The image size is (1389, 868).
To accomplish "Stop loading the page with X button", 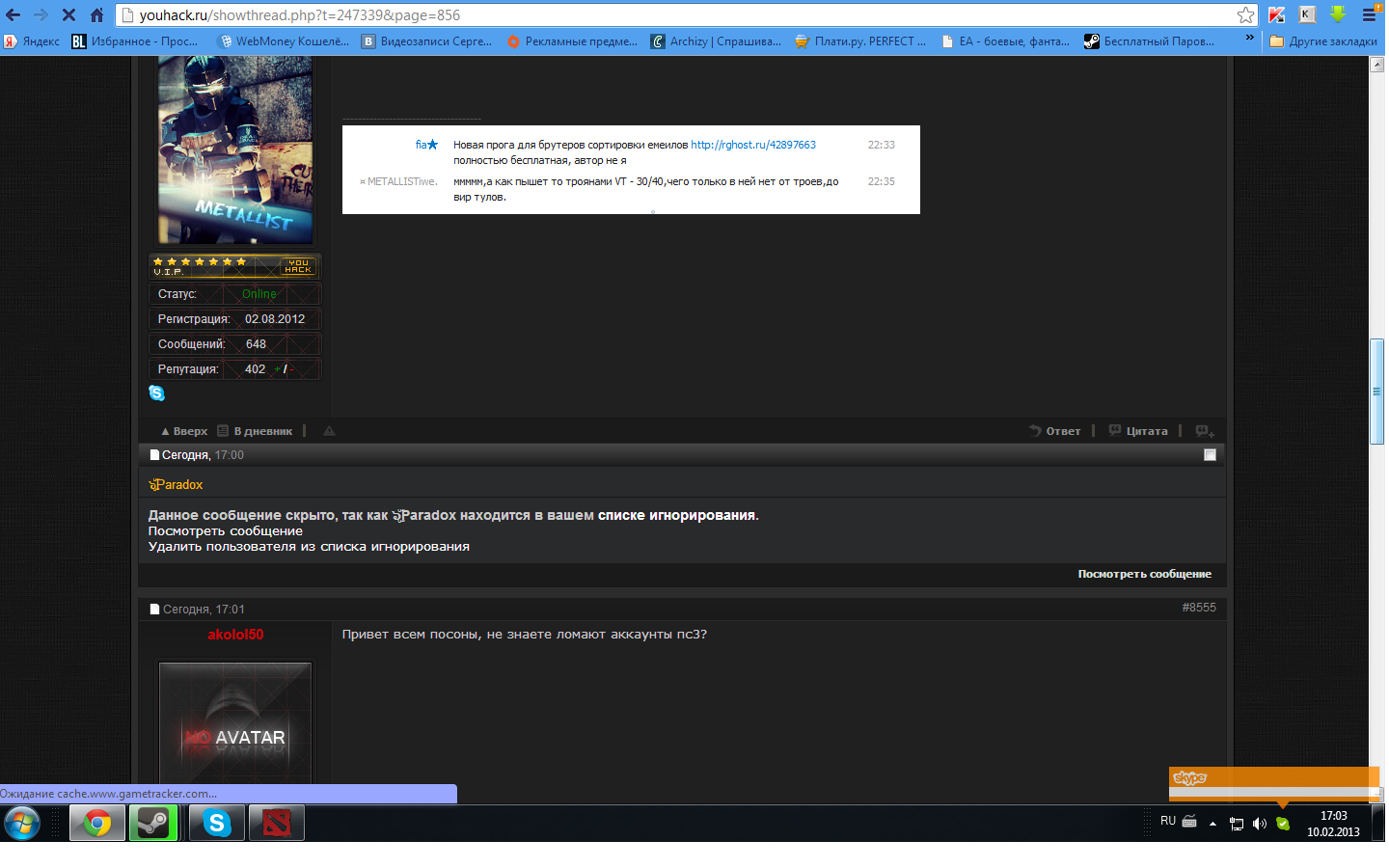I will [68, 14].
